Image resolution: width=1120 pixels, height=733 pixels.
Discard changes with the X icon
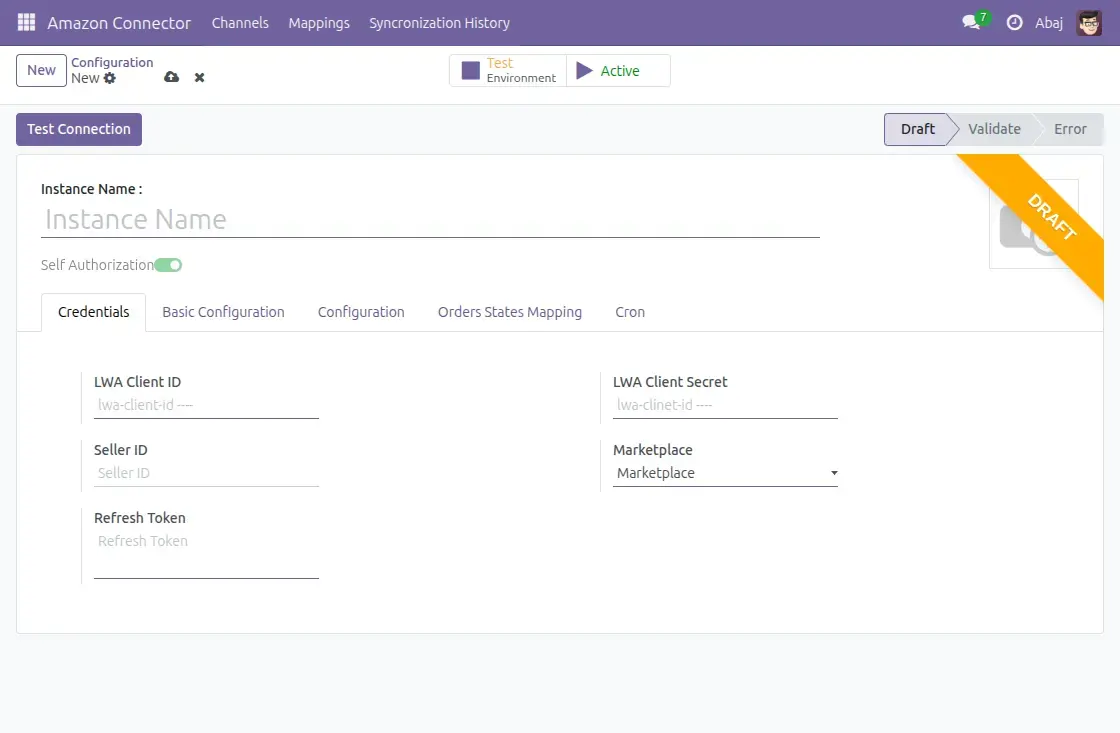(x=199, y=77)
